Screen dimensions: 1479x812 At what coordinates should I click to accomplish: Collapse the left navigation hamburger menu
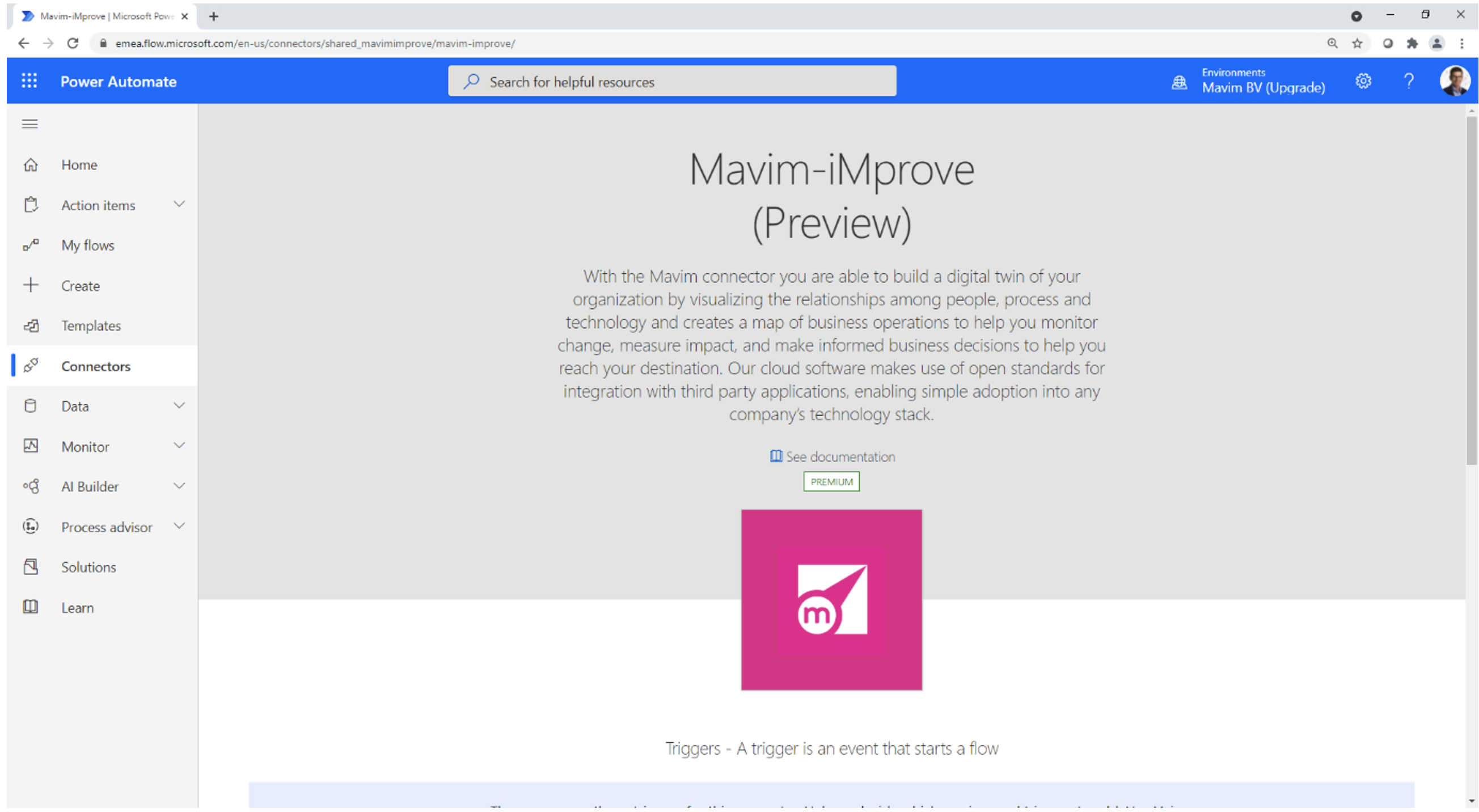(x=30, y=124)
